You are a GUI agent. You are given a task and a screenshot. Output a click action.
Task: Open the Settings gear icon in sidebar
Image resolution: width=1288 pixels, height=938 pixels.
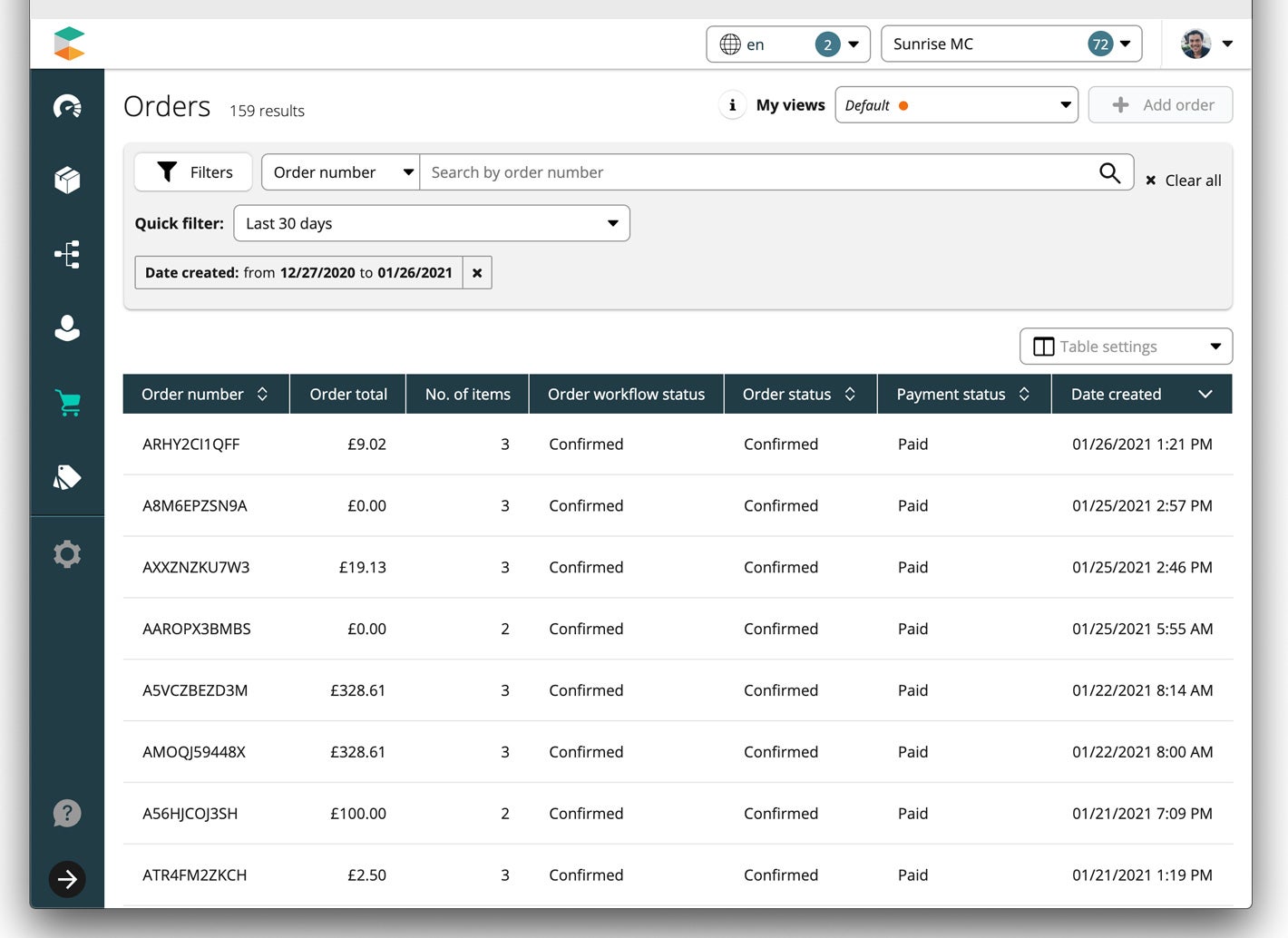pos(67,553)
